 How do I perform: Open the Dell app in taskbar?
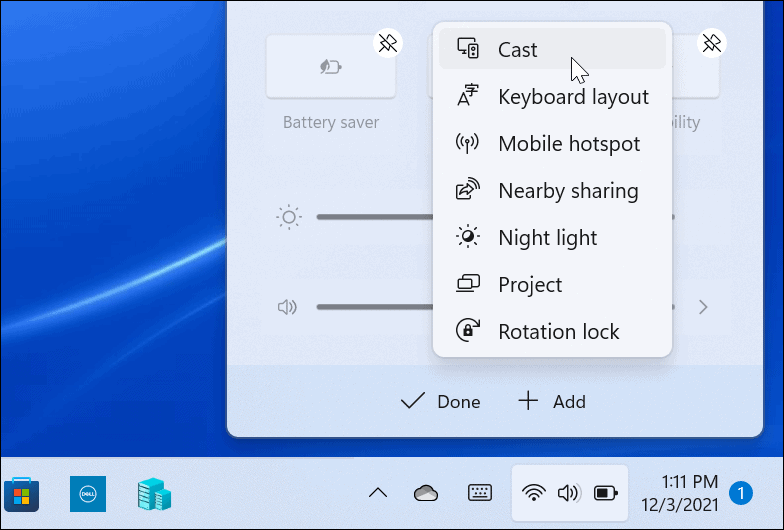coord(88,494)
